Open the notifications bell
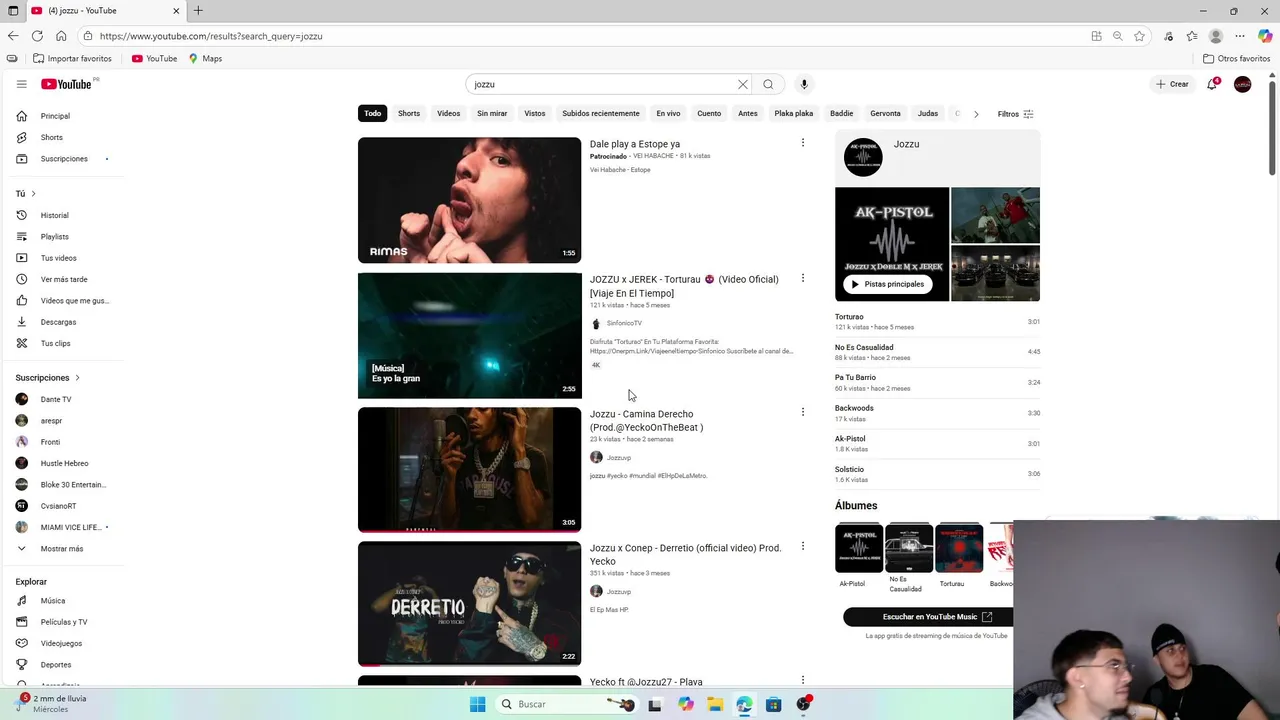The width and height of the screenshot is (1280, 720). tap(1212, 84)
